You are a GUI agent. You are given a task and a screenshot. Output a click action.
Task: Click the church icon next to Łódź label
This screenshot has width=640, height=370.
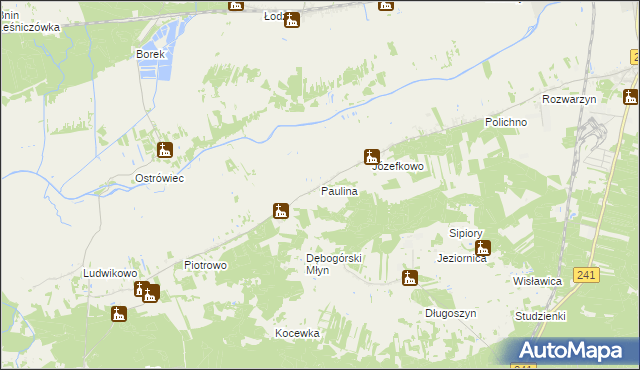click(292, 20)
